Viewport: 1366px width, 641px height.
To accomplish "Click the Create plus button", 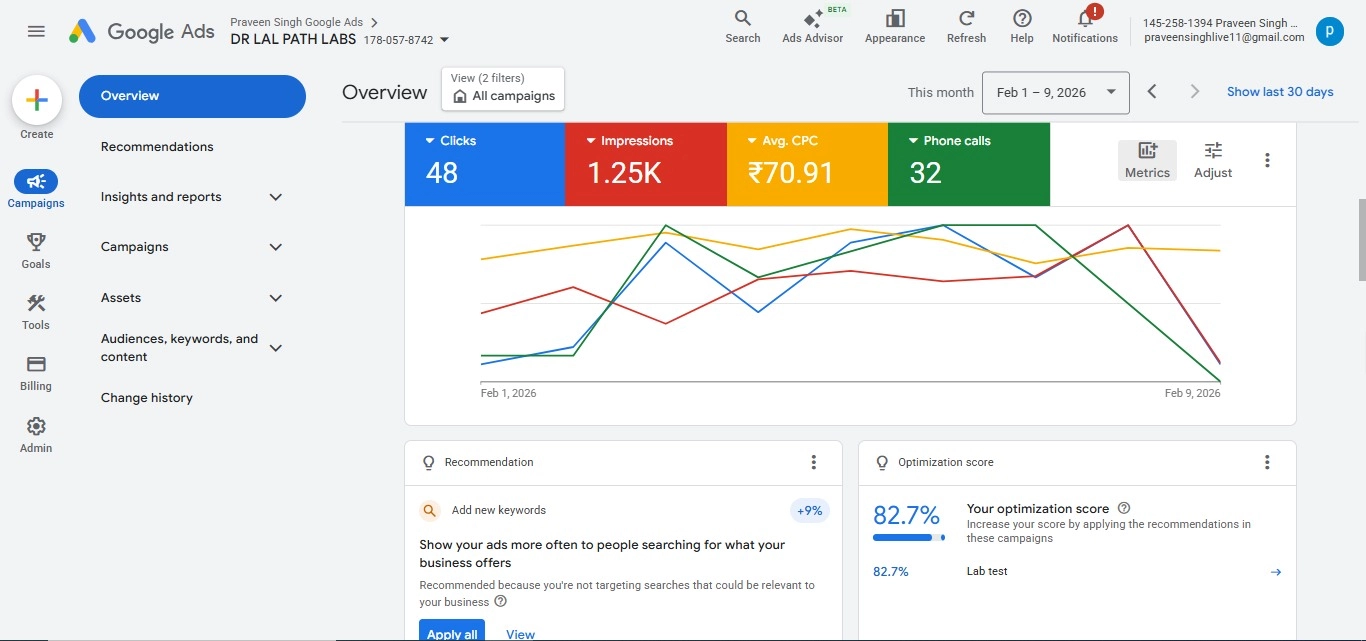I will (37, 100).
